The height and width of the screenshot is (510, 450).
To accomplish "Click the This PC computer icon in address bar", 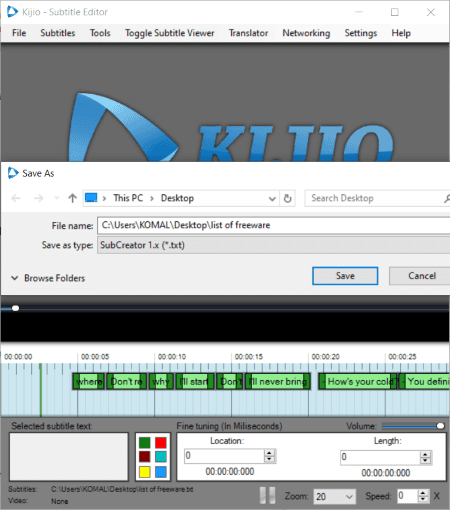I will click(x=91, y=198).
